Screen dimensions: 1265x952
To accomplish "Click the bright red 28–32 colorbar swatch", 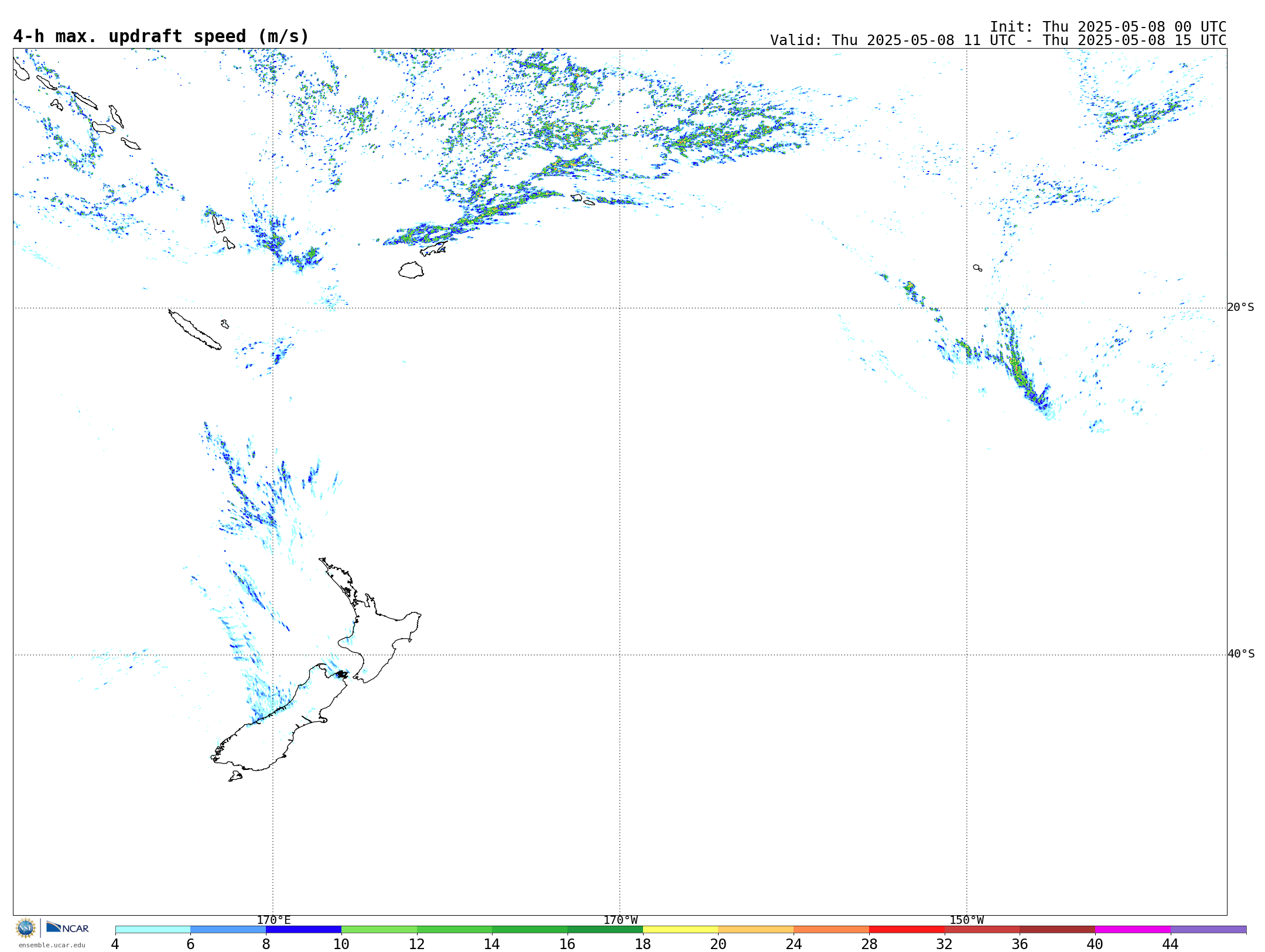I will click(907, 929).
